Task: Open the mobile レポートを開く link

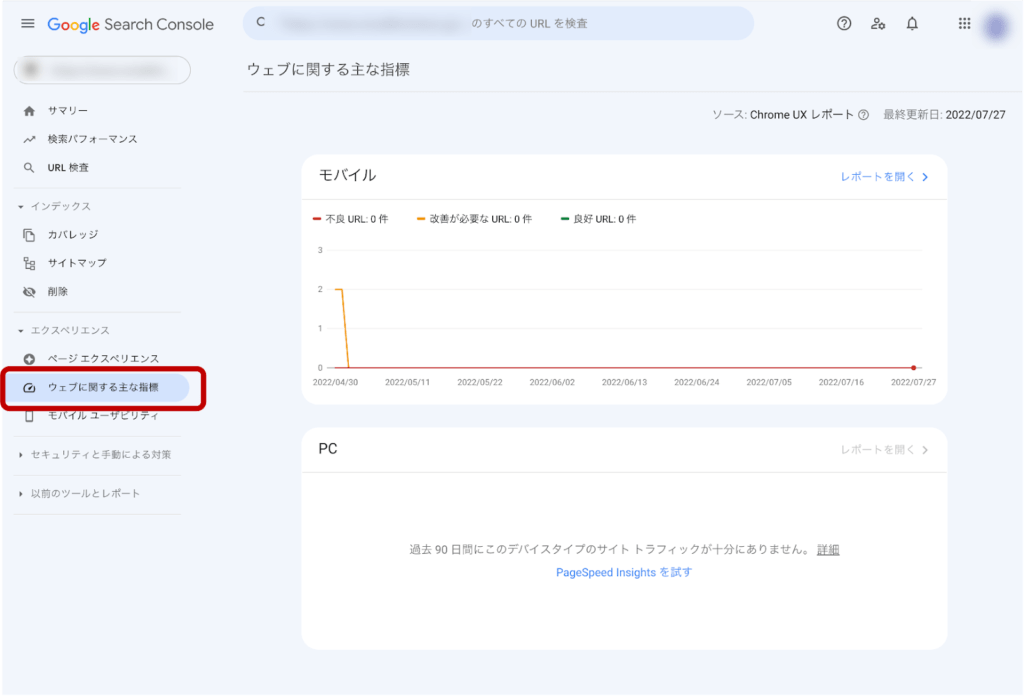Action: (x=884, y=177)
